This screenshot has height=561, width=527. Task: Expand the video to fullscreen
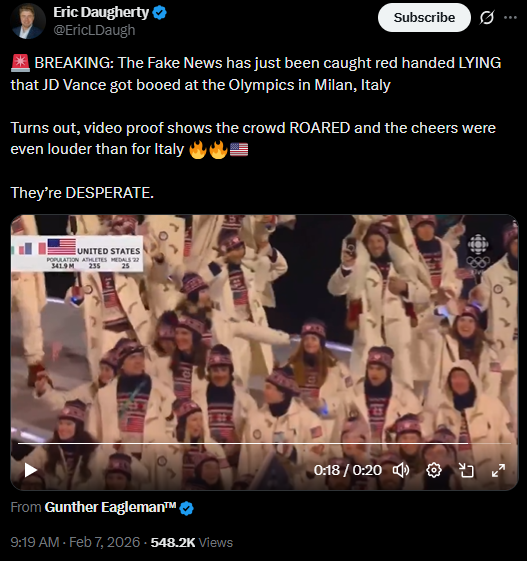(498, 470)
